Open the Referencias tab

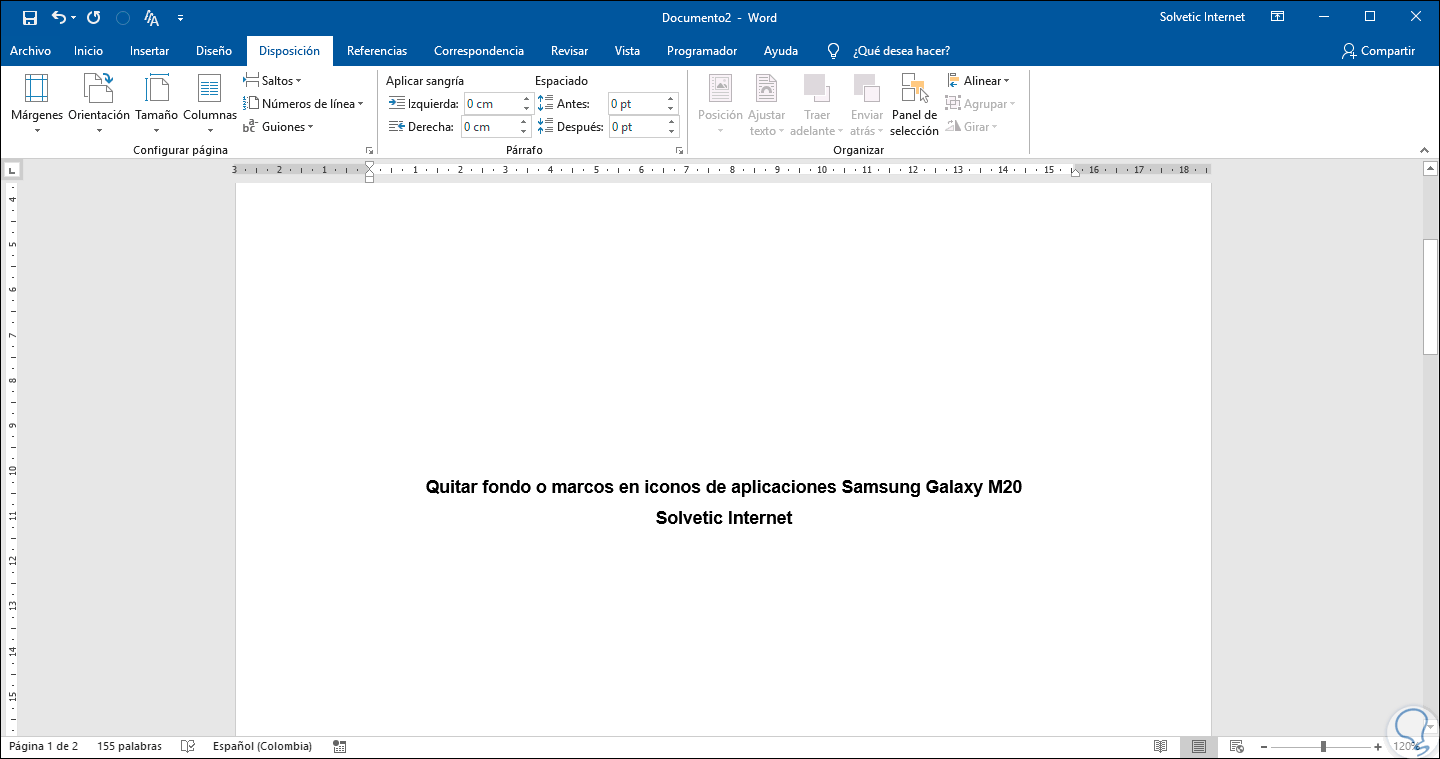[x=377, y=51]
